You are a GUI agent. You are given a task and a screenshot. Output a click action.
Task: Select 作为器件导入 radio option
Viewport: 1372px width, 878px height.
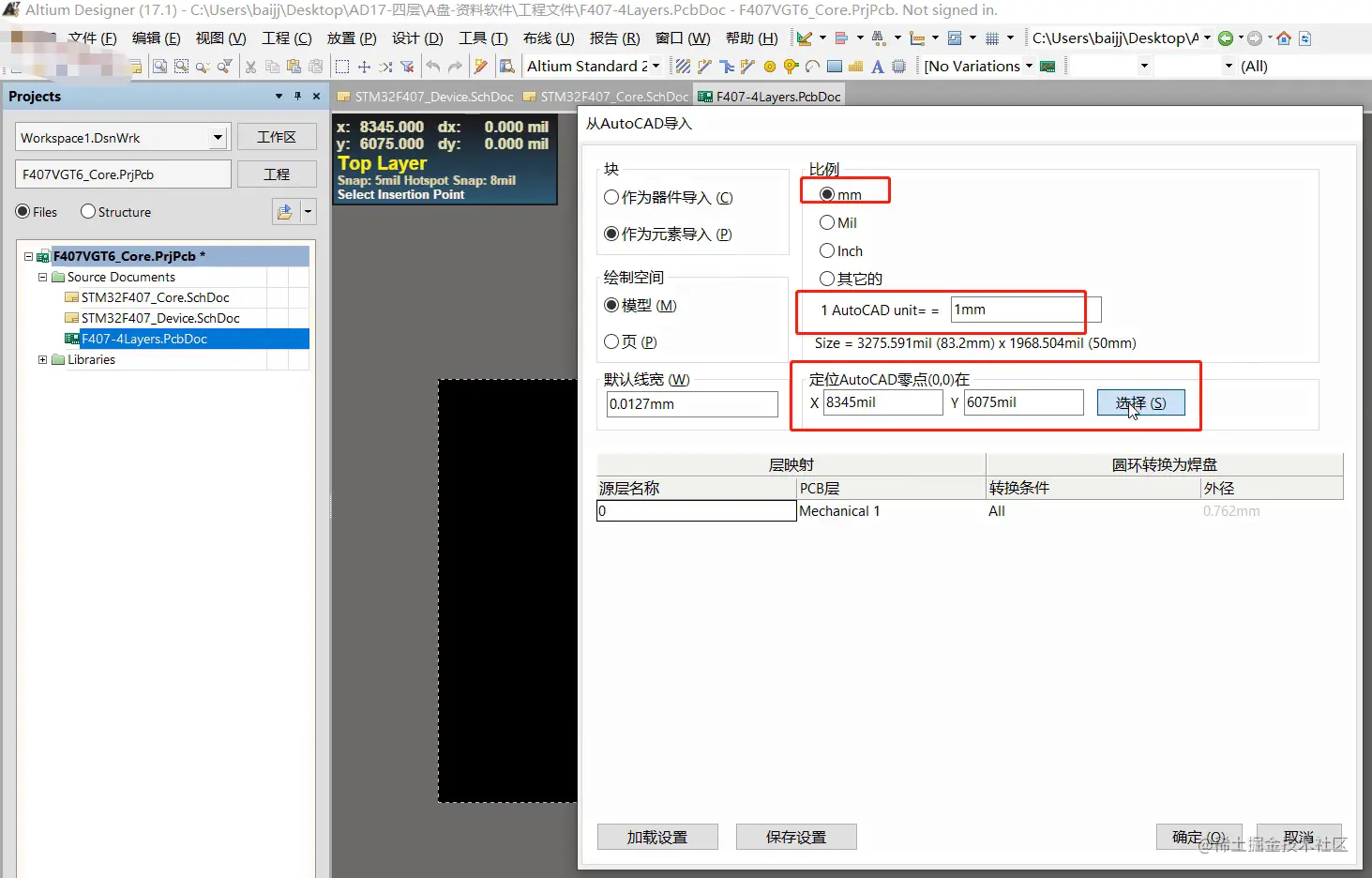pyautogui.click(x=611, y=197)
